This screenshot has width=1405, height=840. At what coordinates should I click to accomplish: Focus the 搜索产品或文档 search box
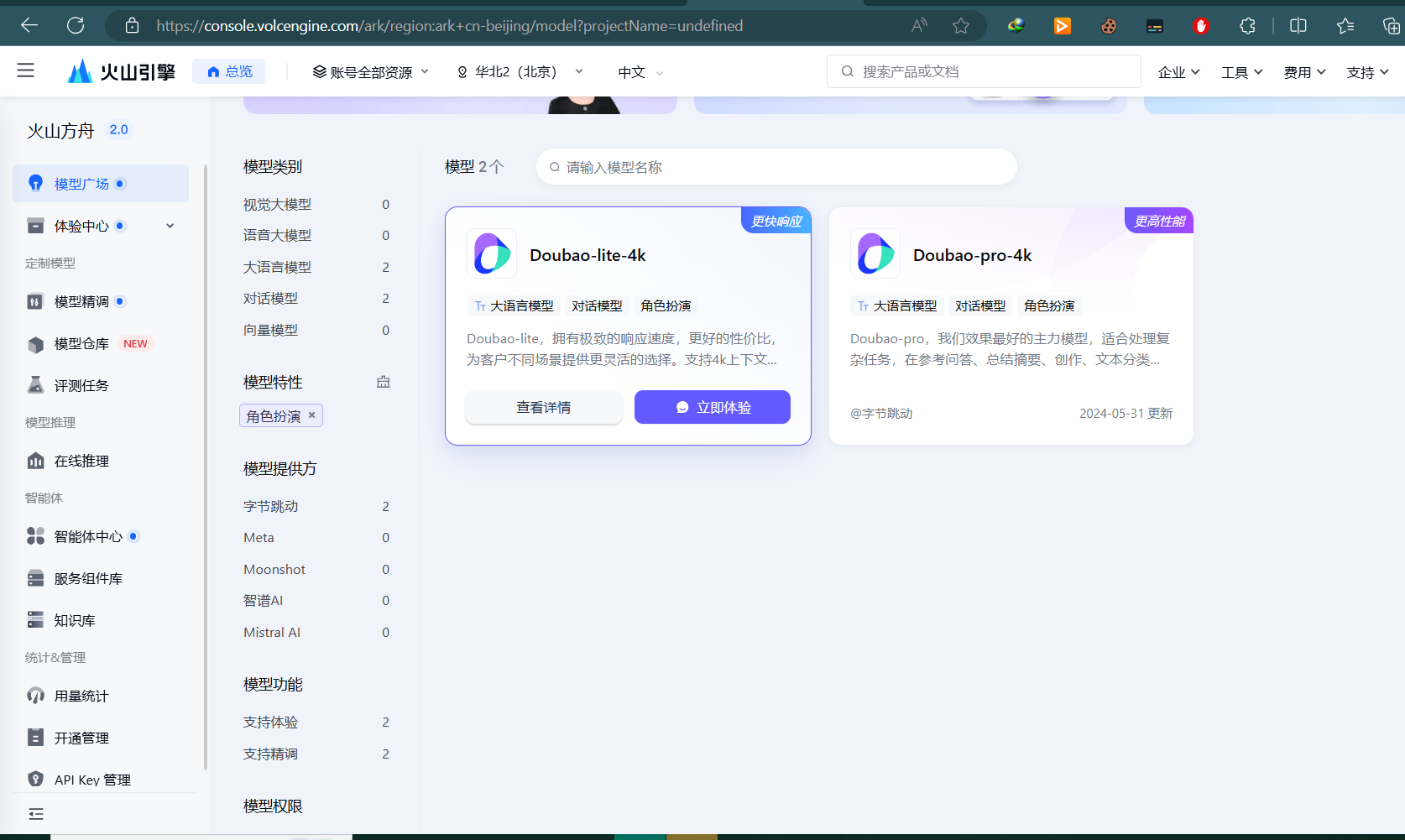(x=984, y=71)
